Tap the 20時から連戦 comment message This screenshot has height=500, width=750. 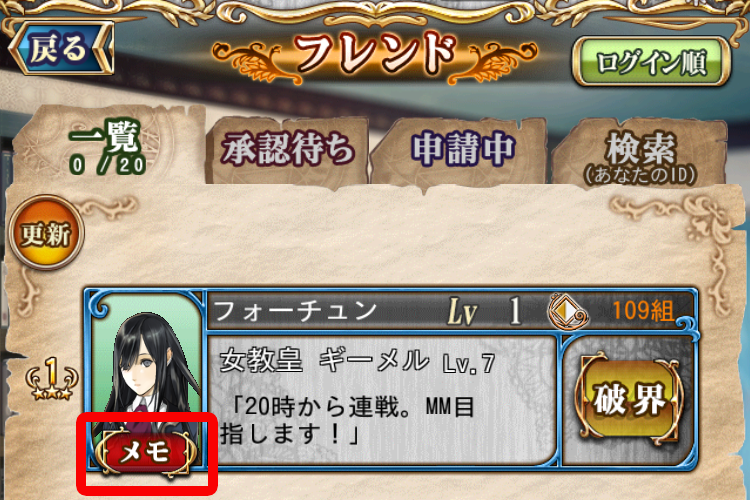(347, 421)
